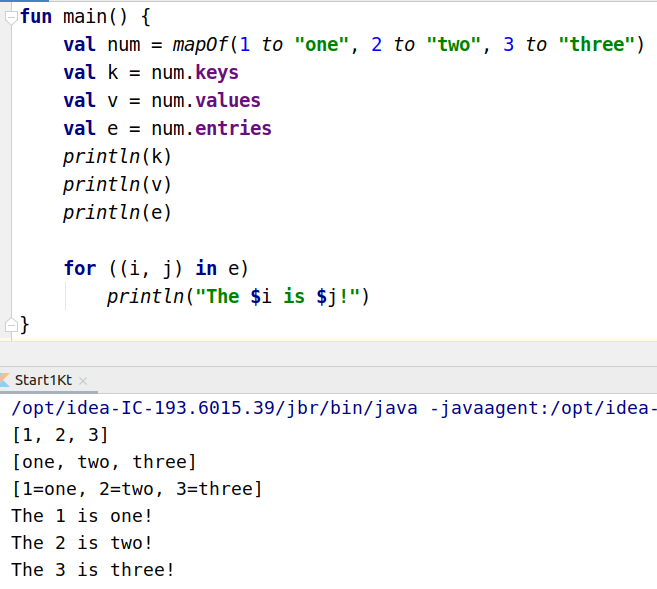
Task: Click the 'keys' property in code
Action: click(217, 73)
